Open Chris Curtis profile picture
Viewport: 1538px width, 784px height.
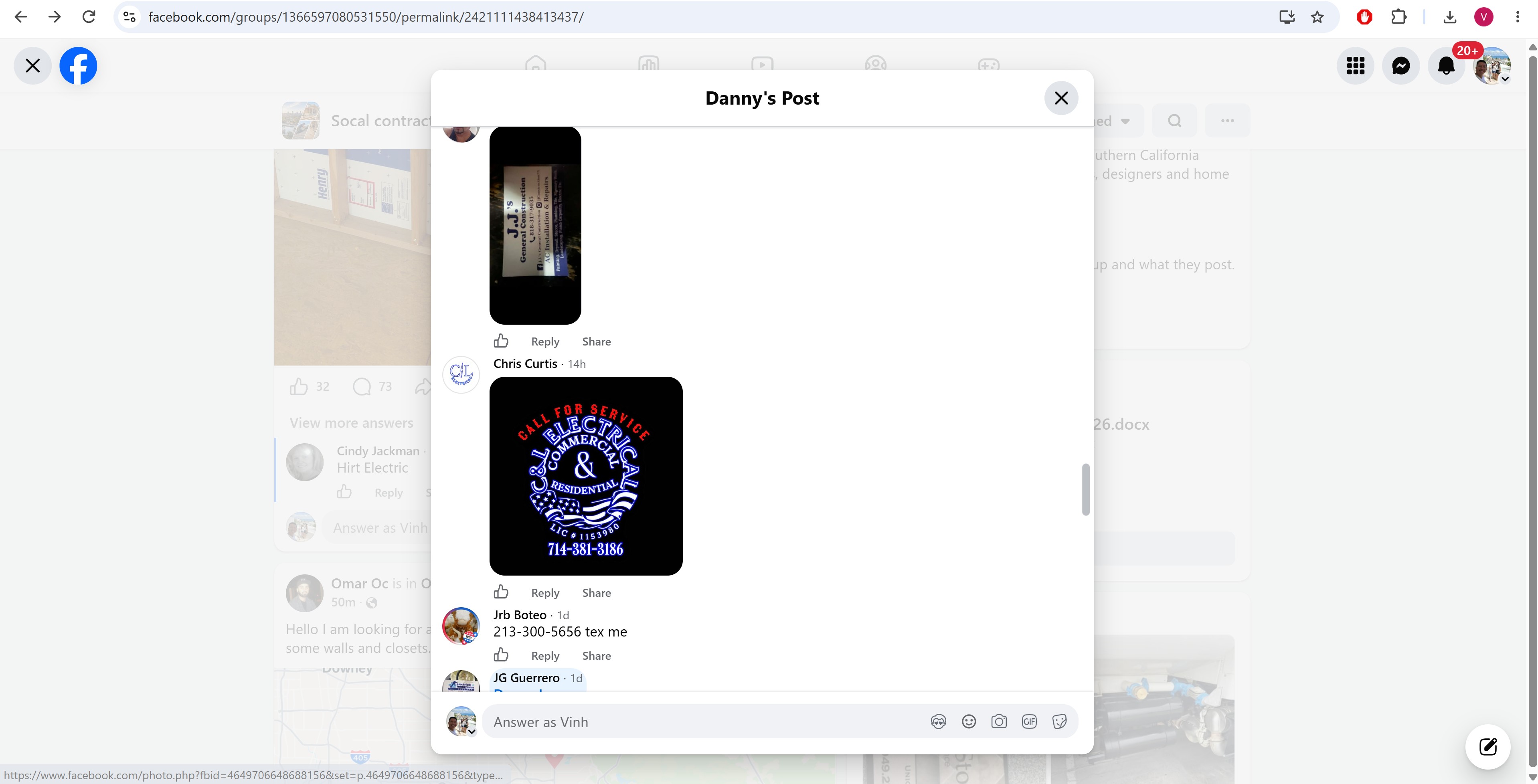(x=461, y=375)
